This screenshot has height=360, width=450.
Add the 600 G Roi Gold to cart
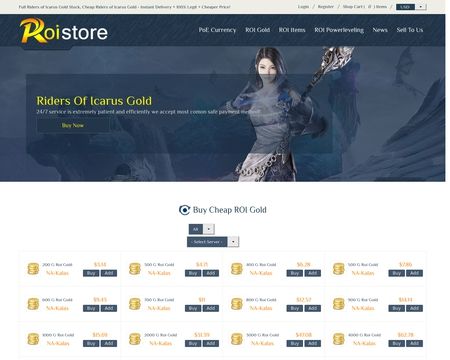pyautogui.click(x=109, y=308)
